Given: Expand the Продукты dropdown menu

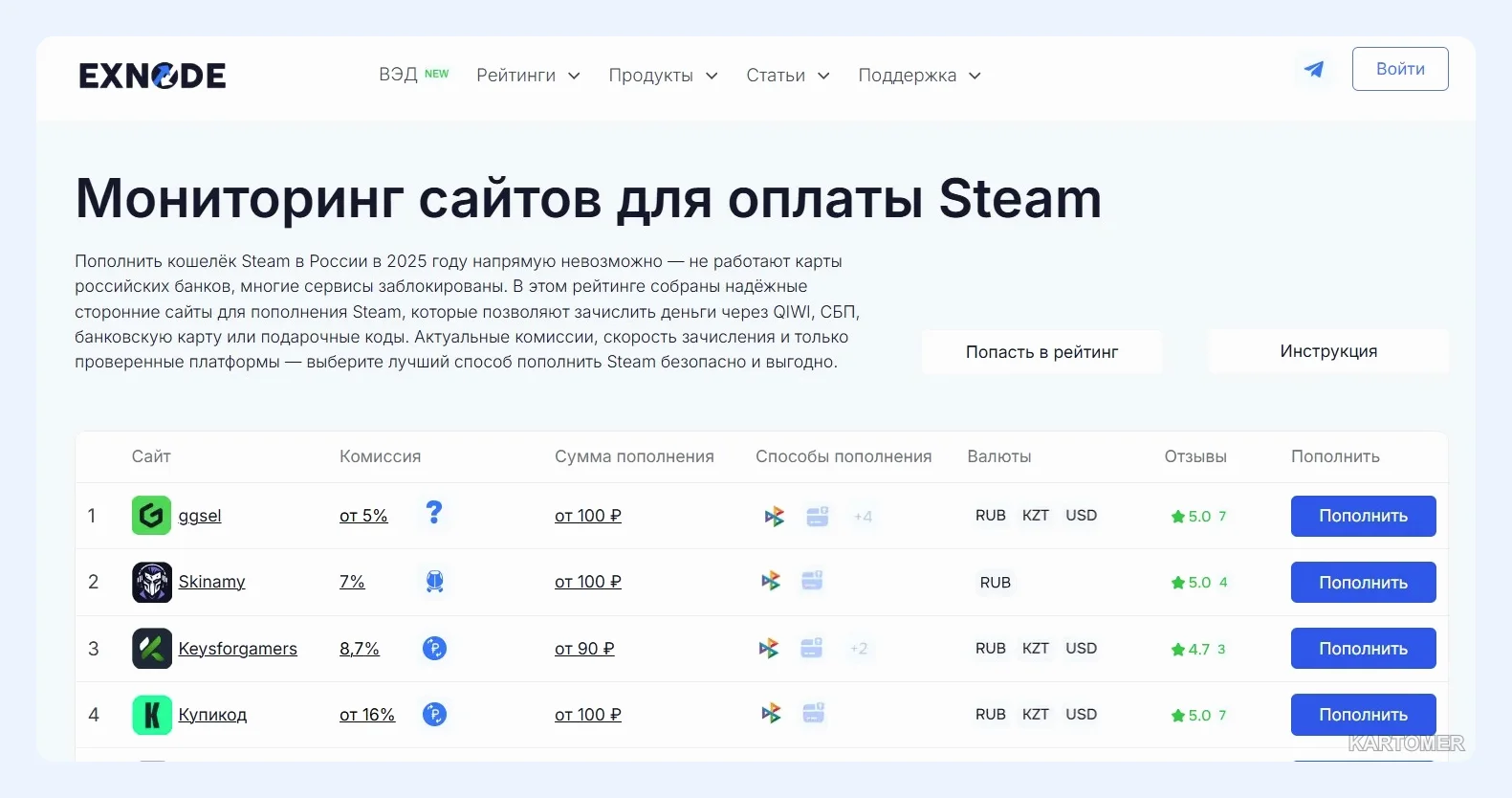Looking at the screenshot, I should point(664,76).
